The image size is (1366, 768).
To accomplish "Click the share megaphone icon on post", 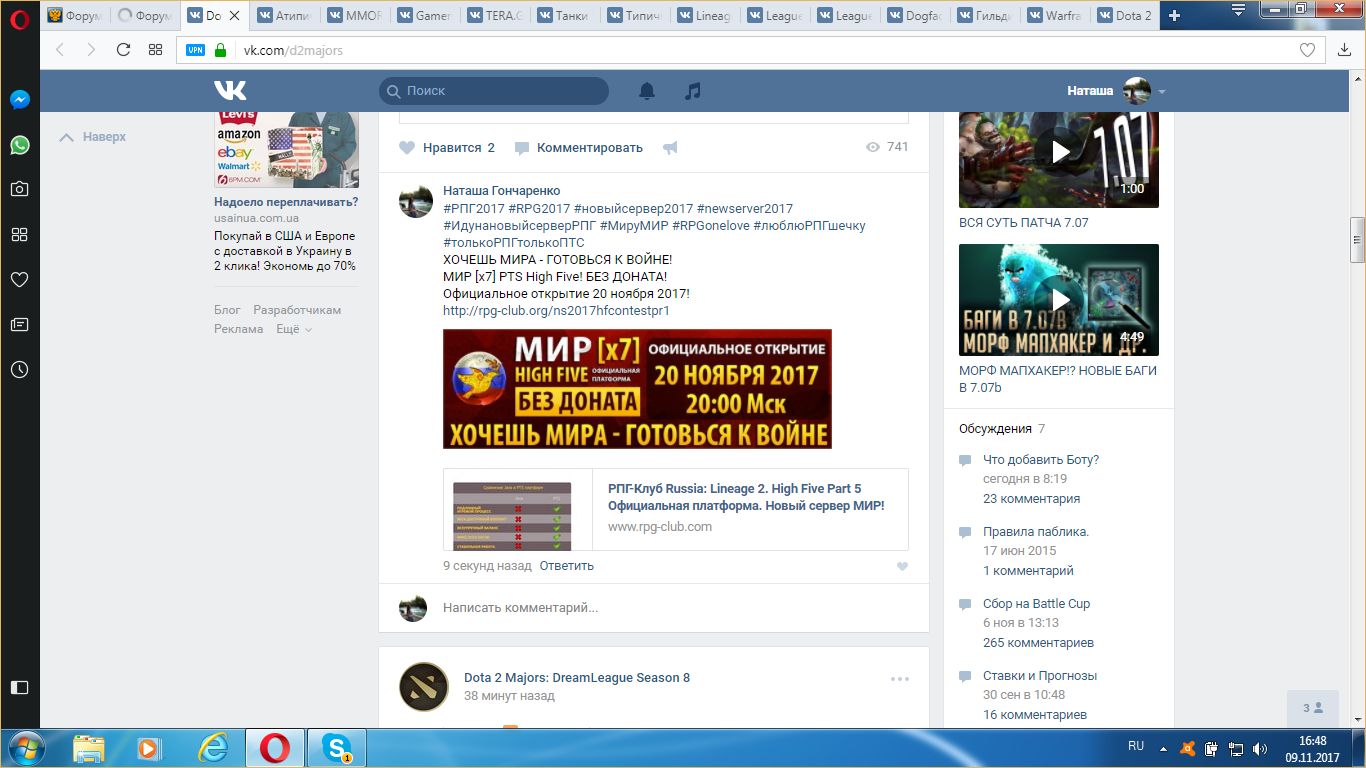I will pos(670,148).
